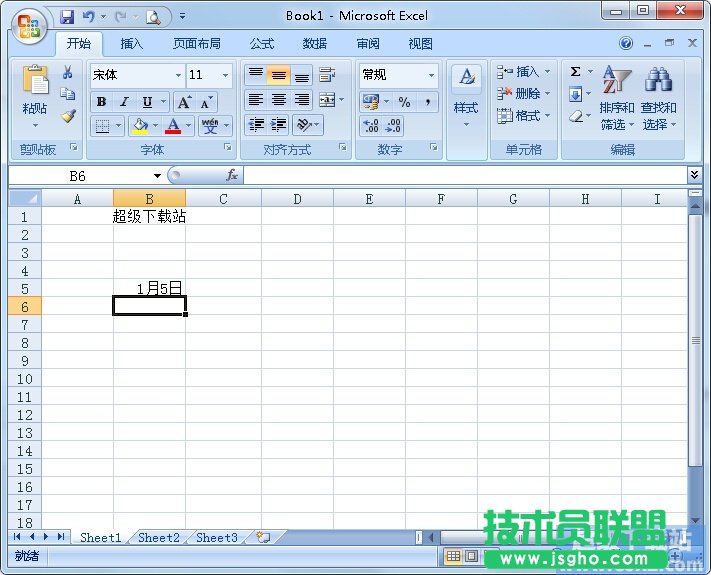This screenshot has height=575, width=711.
Task: Switch to the 插入 ribbon tab
Action: point(132,44)
